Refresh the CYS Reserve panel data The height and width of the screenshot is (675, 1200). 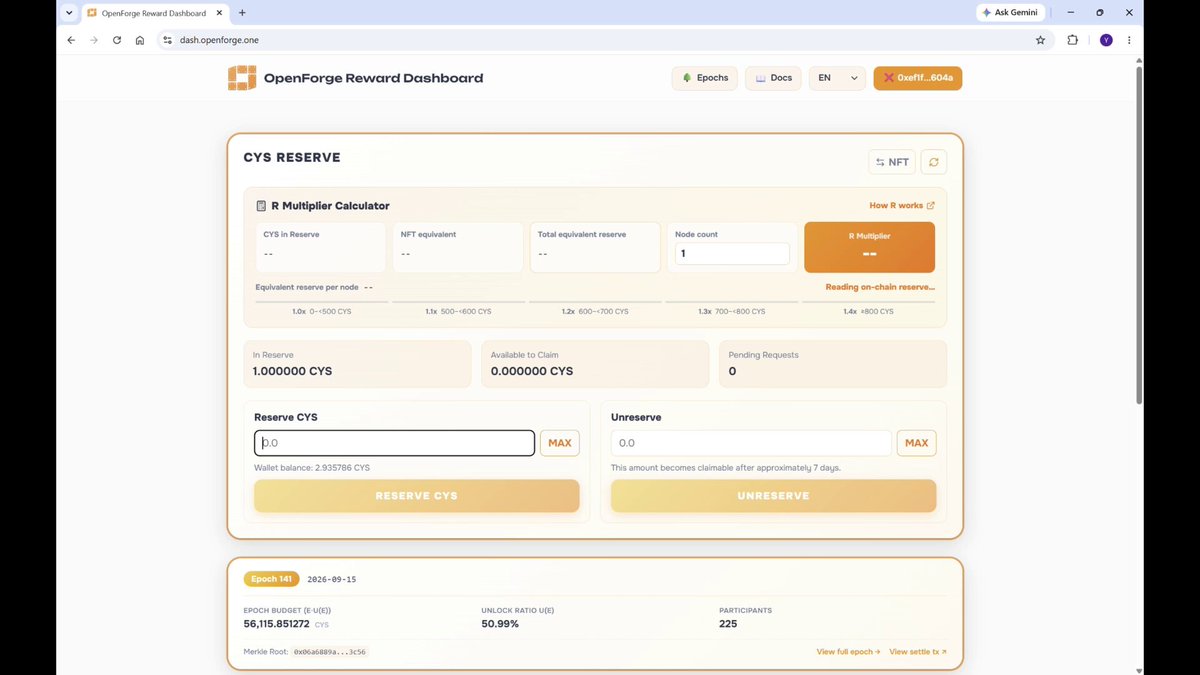(x=934, y=162)
